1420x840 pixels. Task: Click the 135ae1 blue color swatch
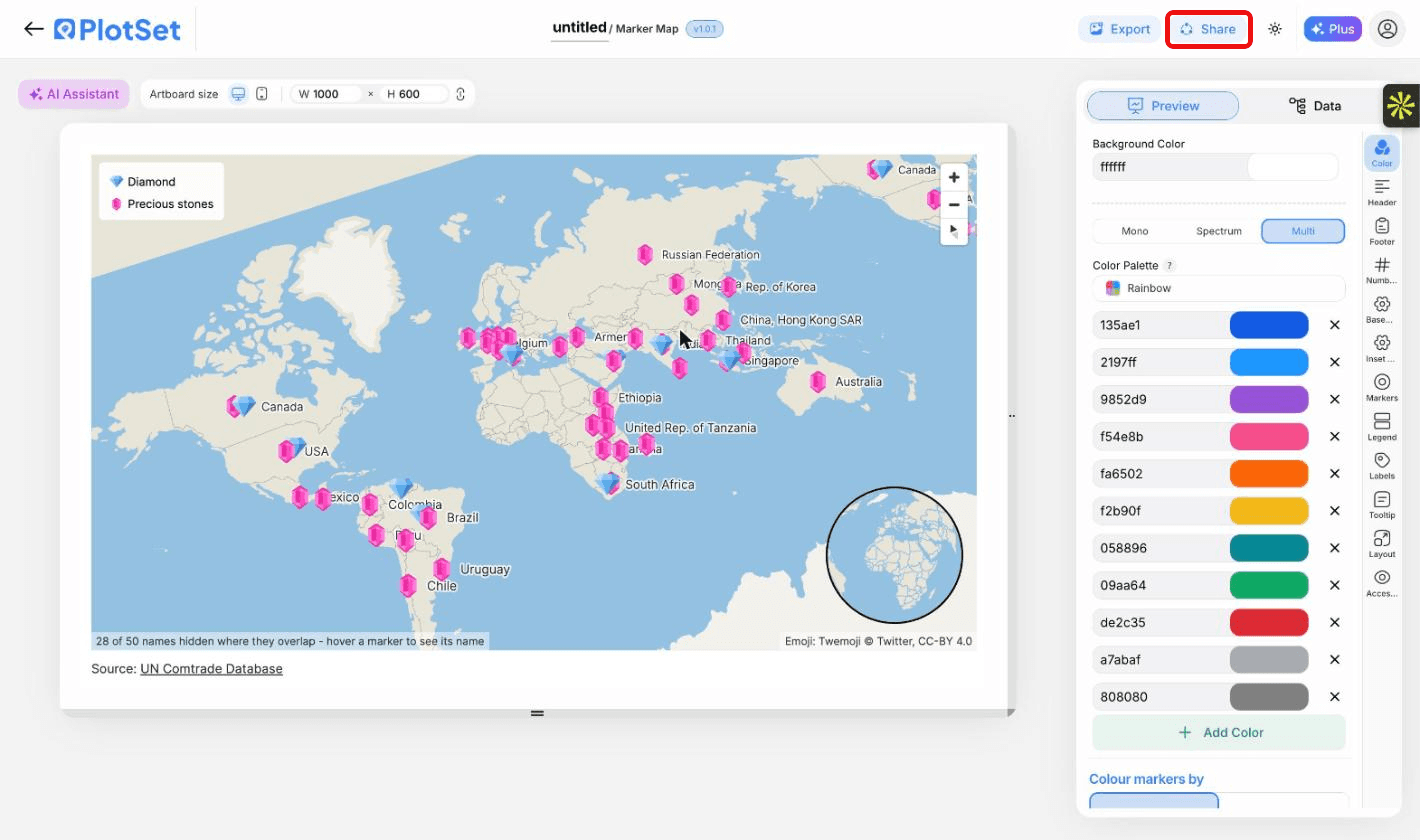(1269, 325)
